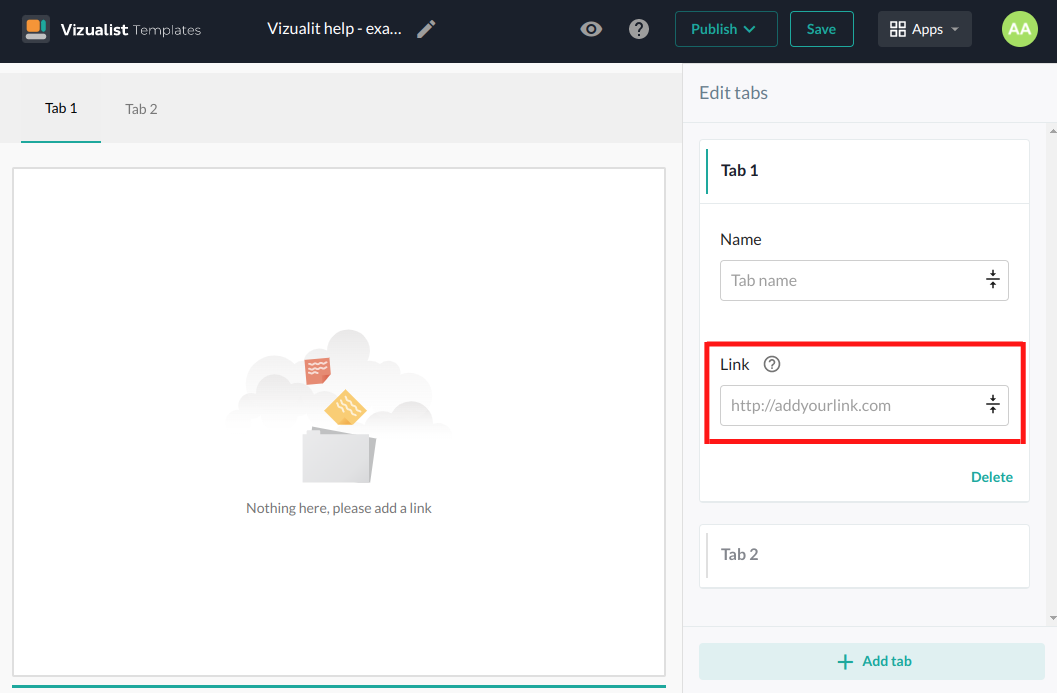Click the Edit tabs panel scrollbar
Viewport: 1057px width, 693px height.
1050,370
